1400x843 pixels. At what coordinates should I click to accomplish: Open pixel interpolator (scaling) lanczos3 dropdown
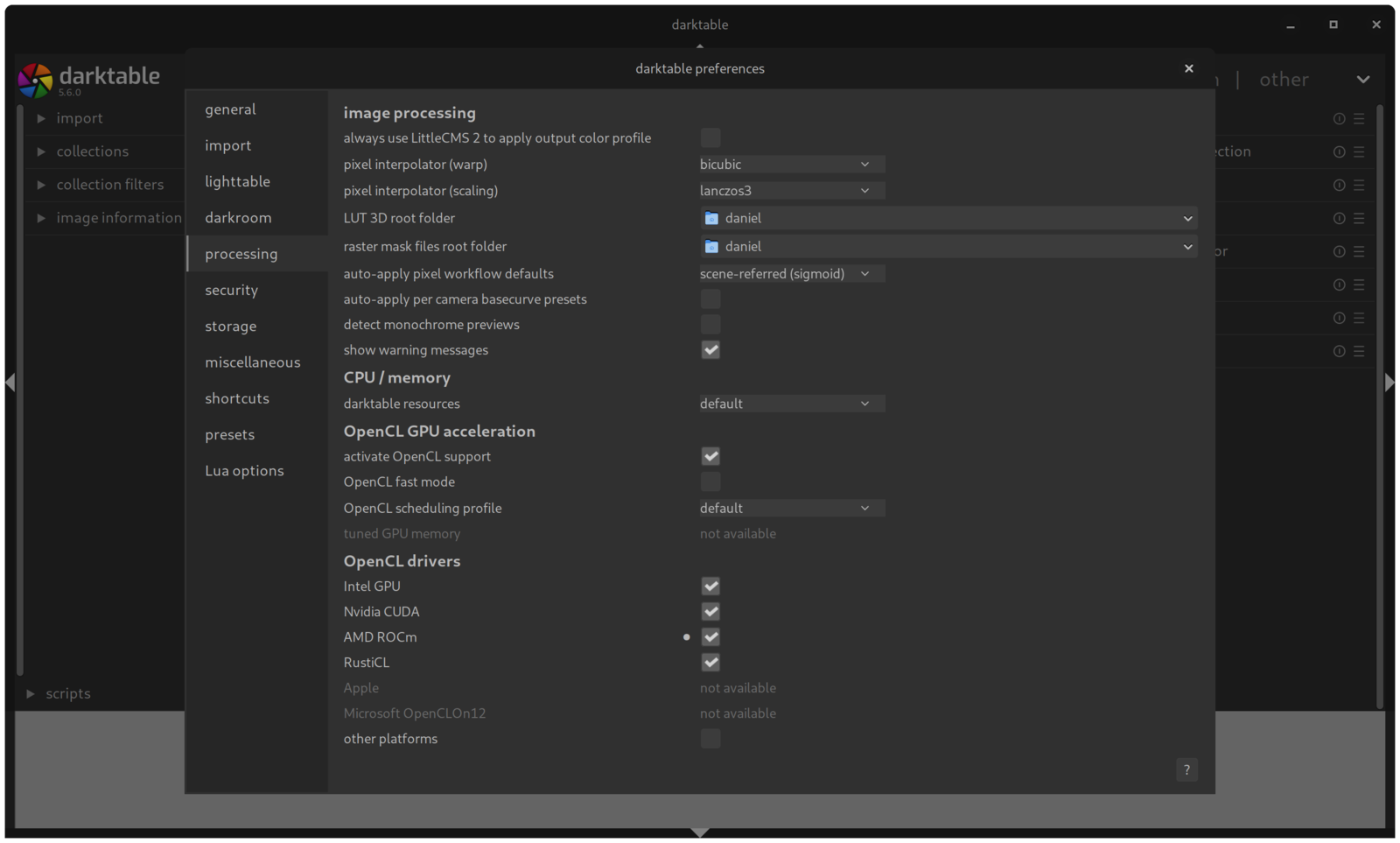pyautogui.click(x=792, y=191)
